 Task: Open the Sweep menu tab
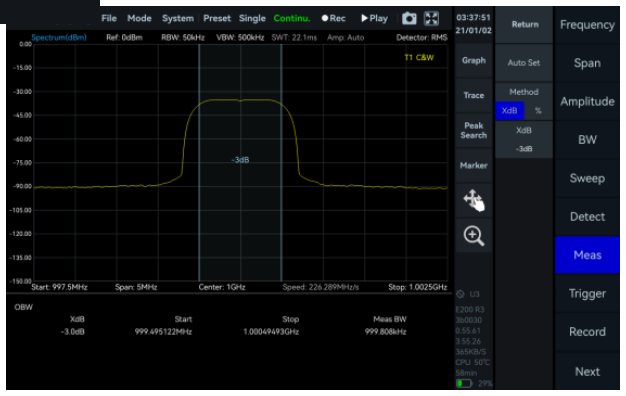coord(587,178)
